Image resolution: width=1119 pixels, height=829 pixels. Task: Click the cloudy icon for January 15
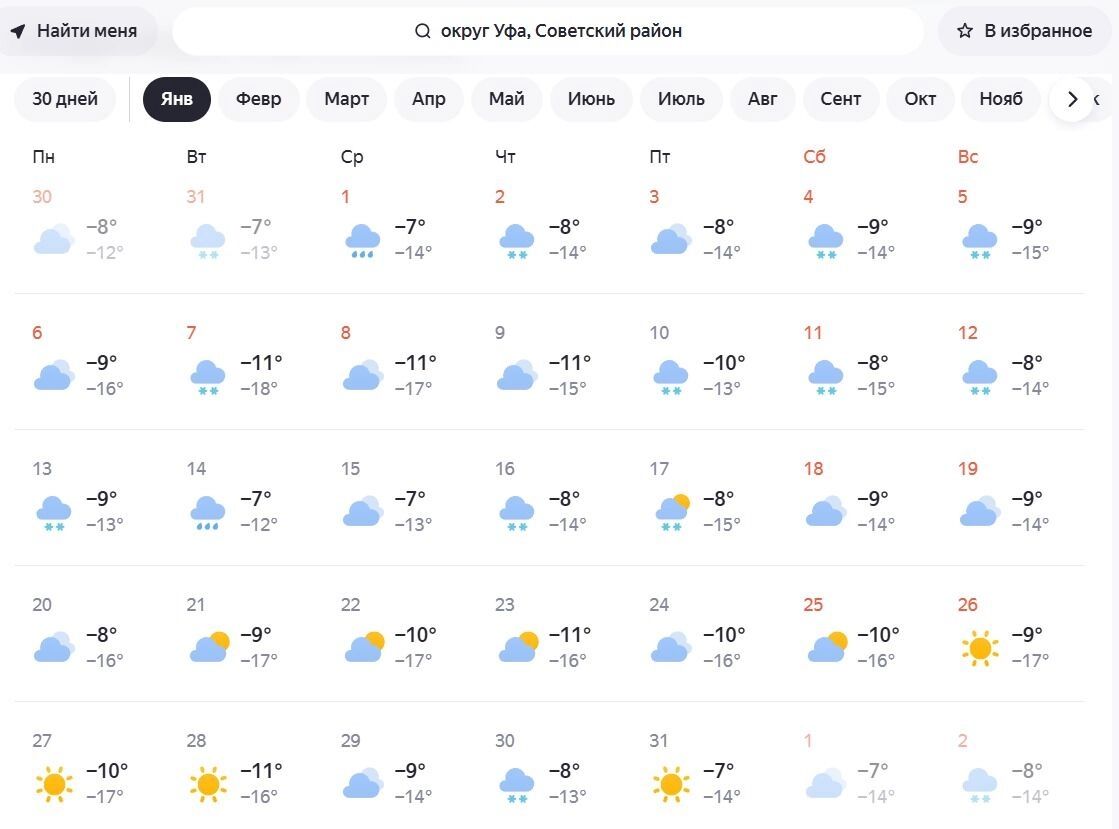(362, 511)
